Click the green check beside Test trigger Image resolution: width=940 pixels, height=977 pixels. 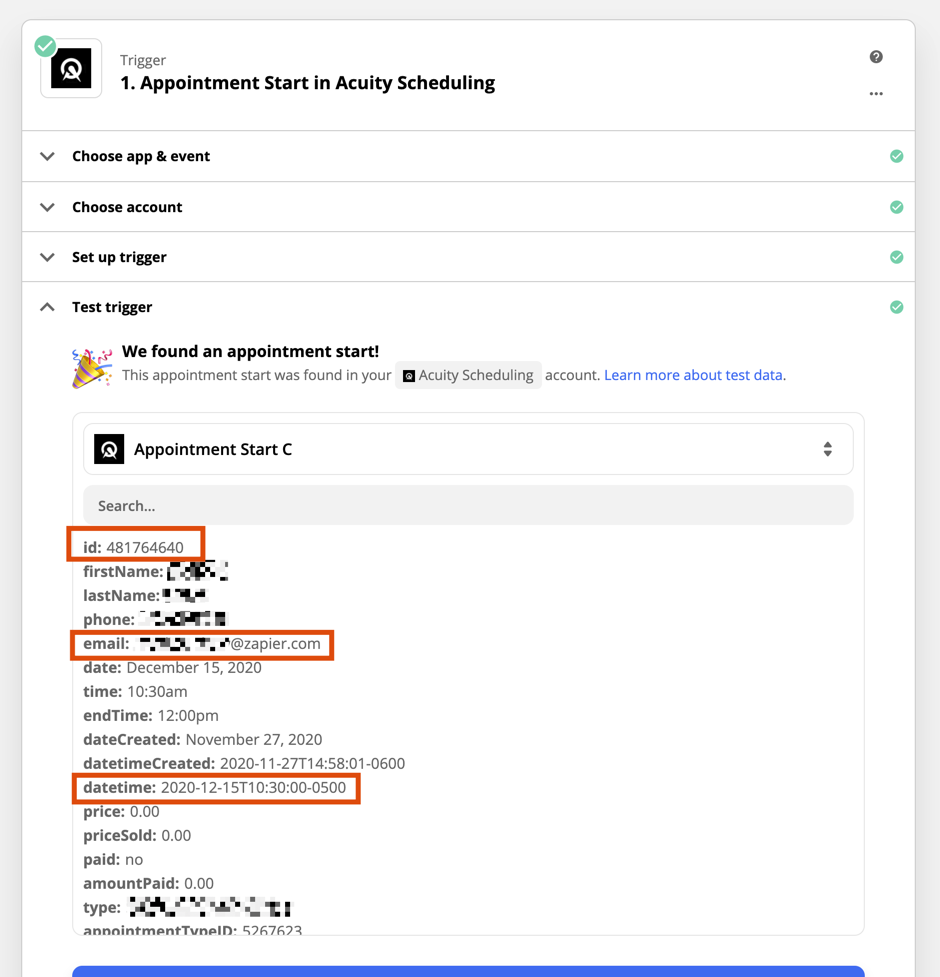point(896,307)
